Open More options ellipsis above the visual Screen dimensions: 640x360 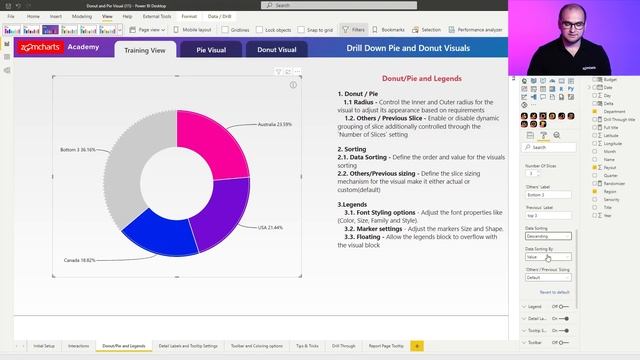(298, 71)
